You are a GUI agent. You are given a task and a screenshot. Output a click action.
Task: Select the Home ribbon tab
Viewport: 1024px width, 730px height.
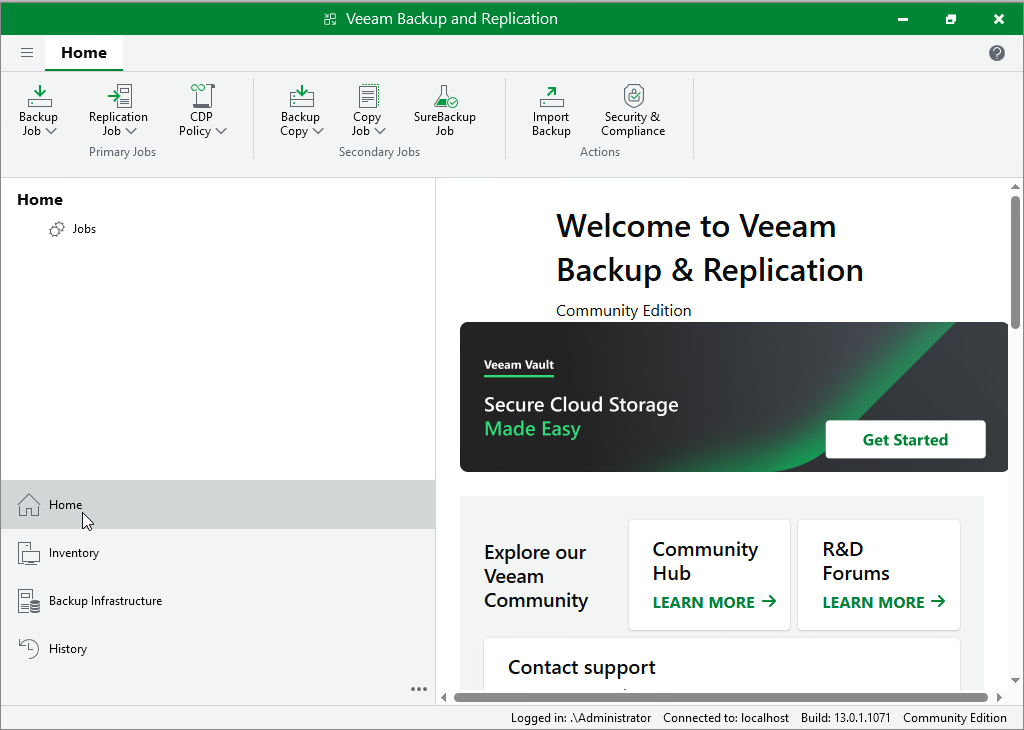[x=84, y=53]
